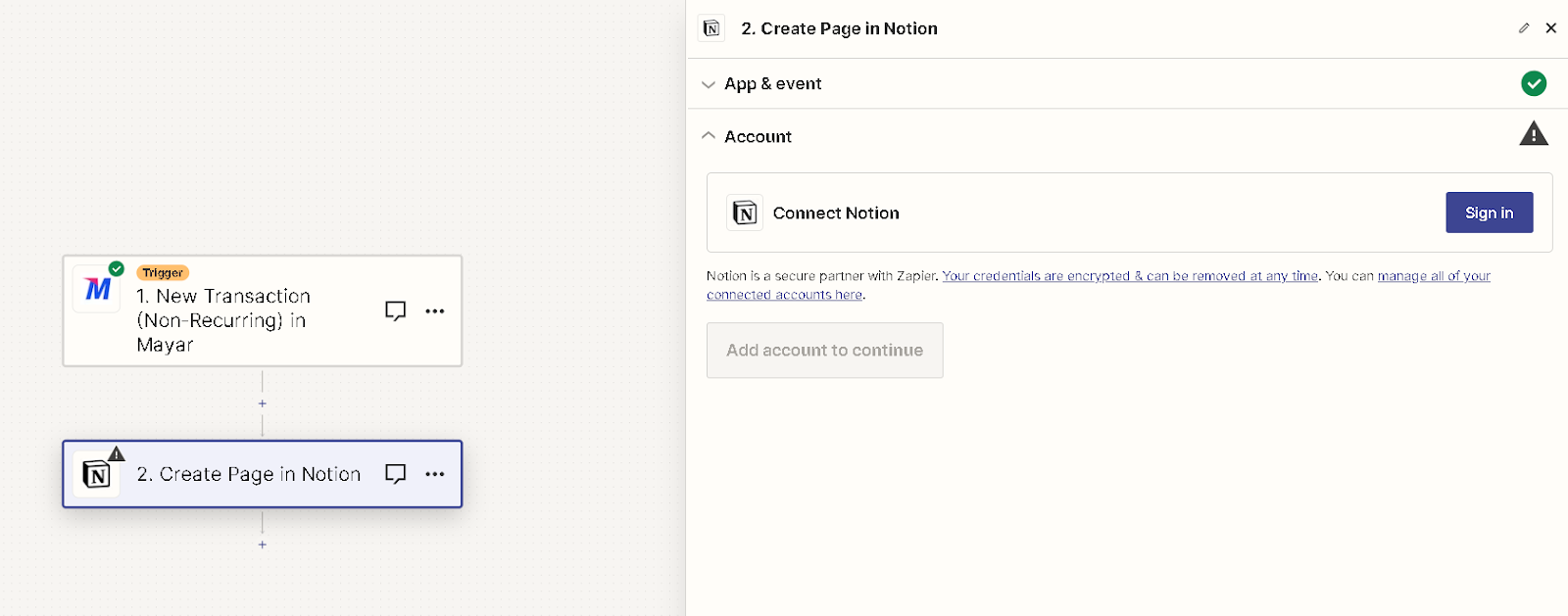This screenshot has height=616, width=1568.
Task: Click the green checkmark on App & event
Action: click(1534, 84)
